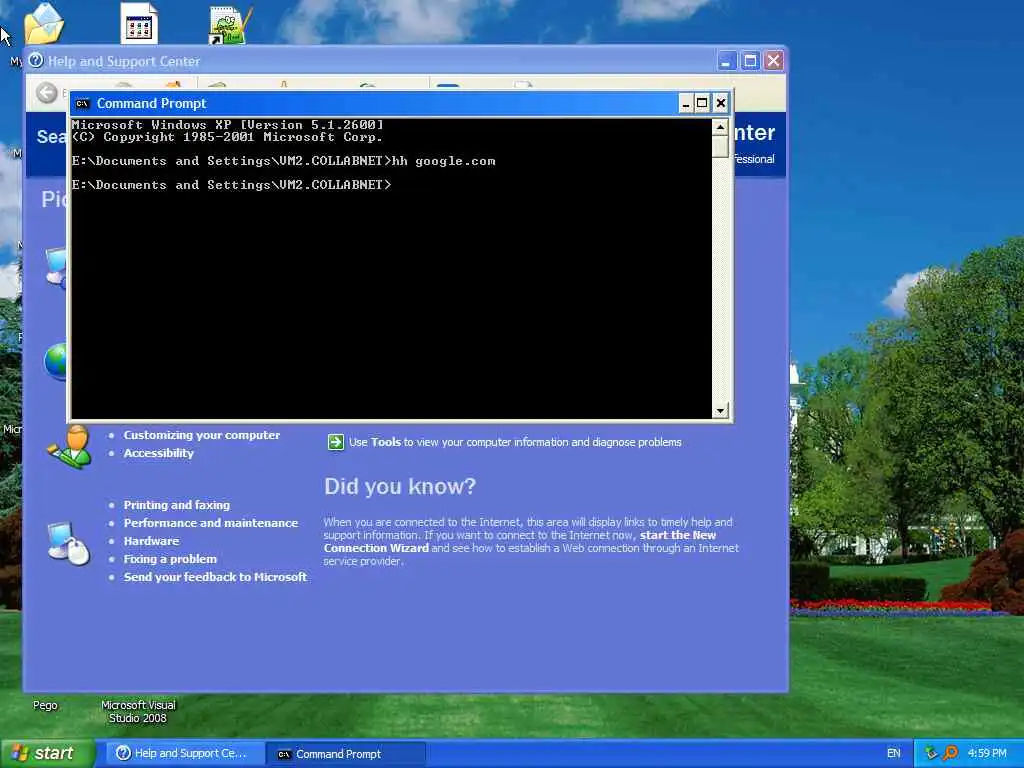Image resolution: width=1024 pixels, height=768 pixels.
Task: Click the green arrow icon beside Use Tools
Action: [336, 442]
